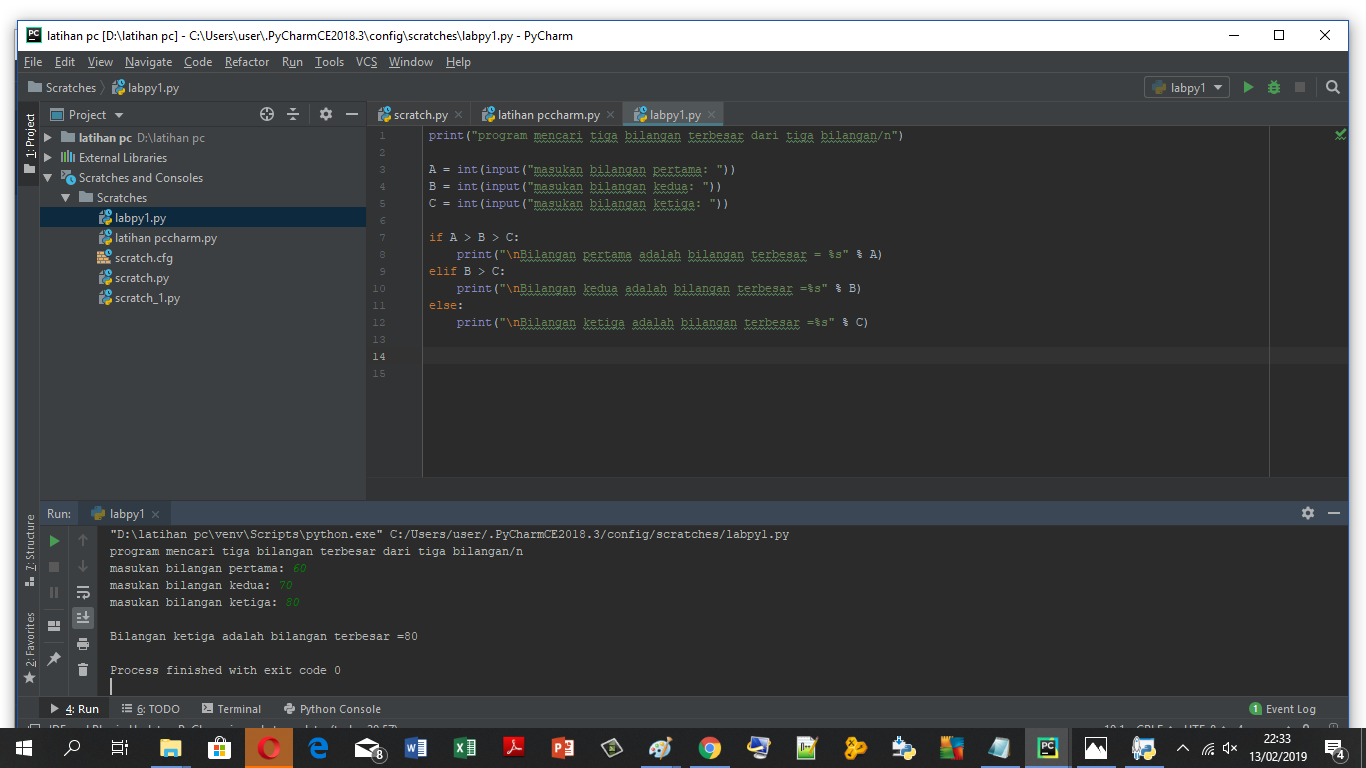This screenshot has height=768, width=1366.
Task: Hide the Run tool window
Action: click(x=1334, y=513)
